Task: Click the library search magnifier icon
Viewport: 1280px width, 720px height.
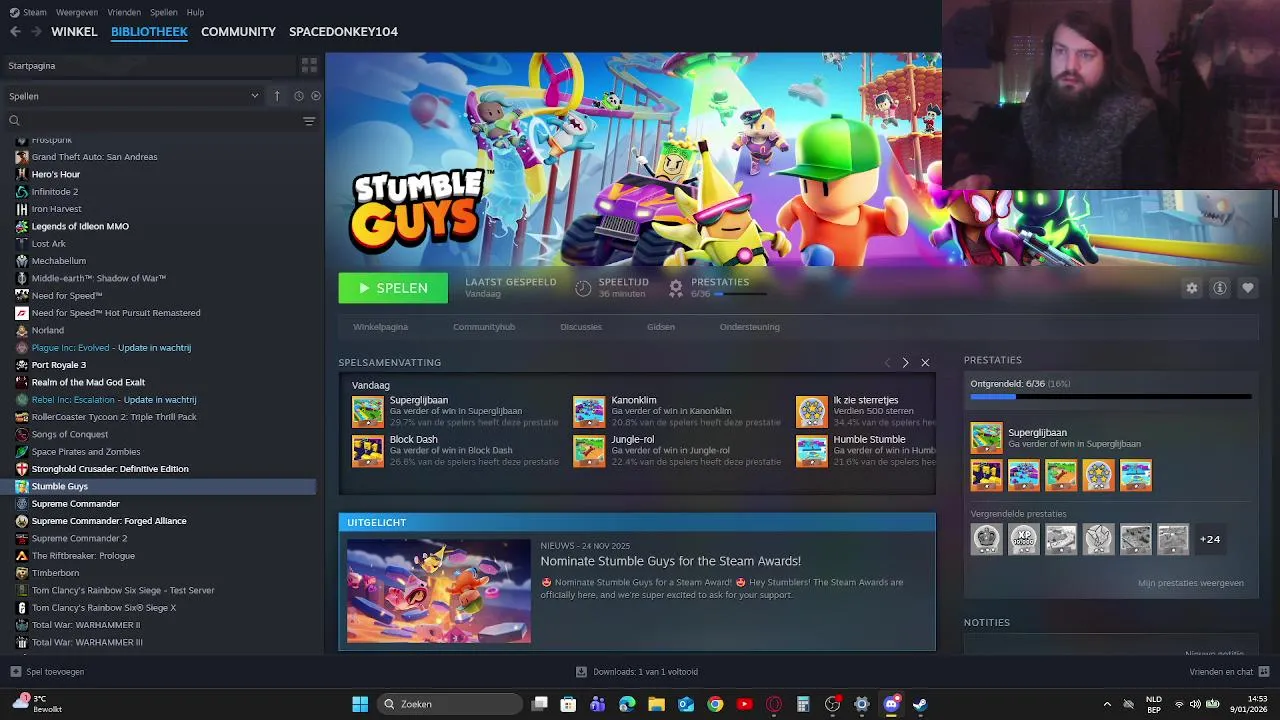Action: click(14, 121)
